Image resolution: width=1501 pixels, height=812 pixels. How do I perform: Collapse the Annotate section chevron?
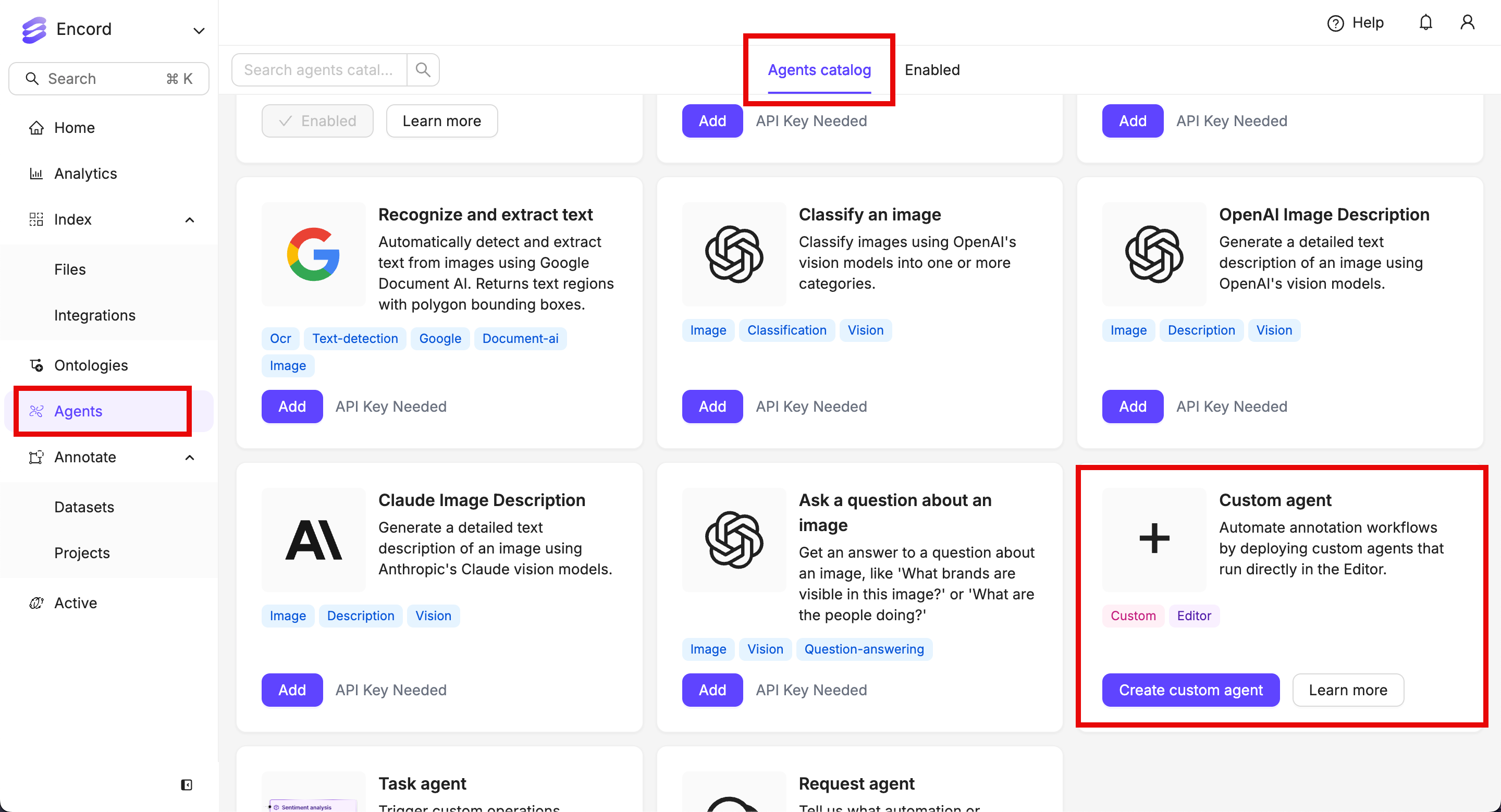point(189,457)
